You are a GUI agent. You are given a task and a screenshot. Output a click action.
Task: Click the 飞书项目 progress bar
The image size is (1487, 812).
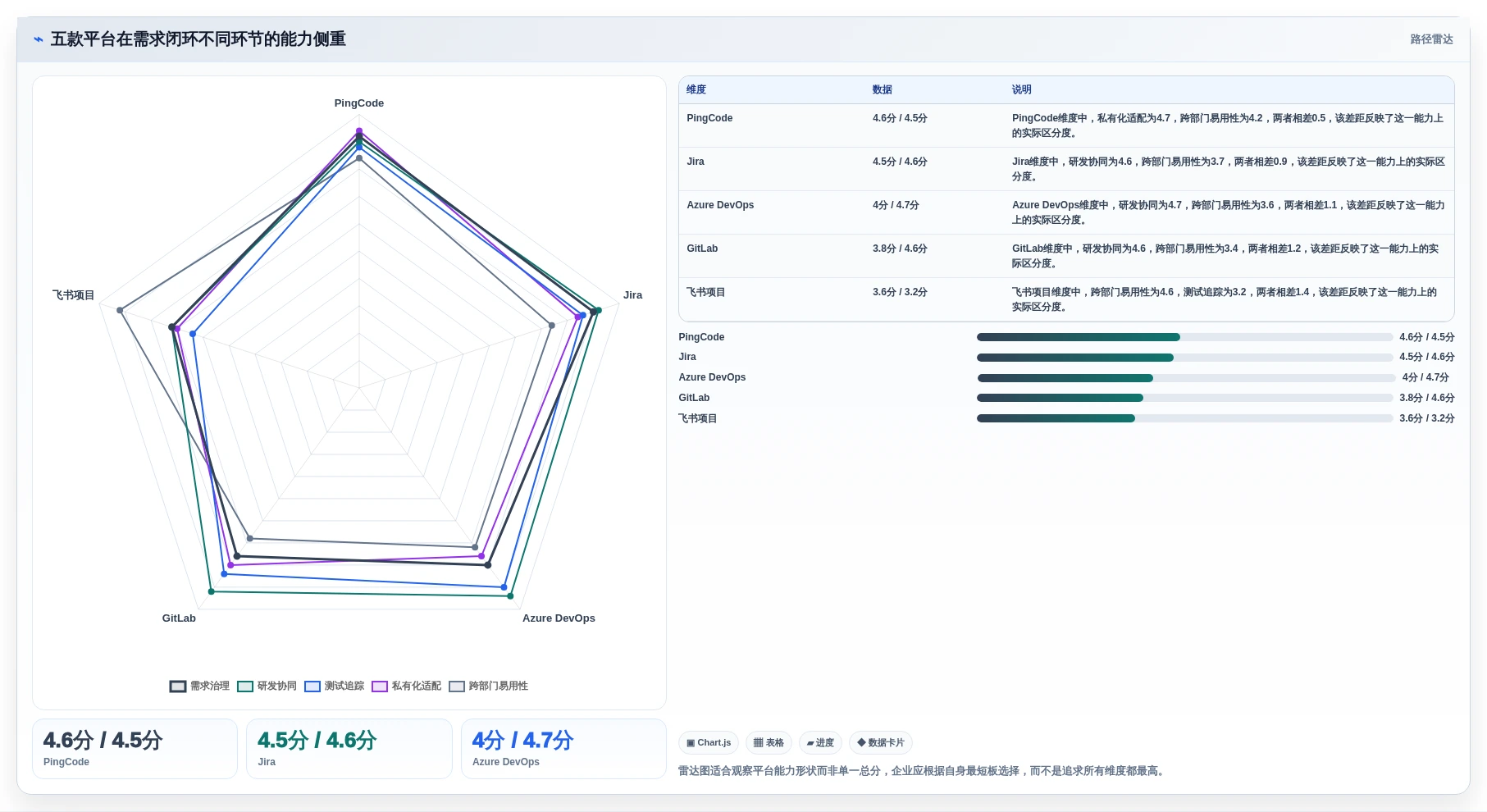click(1184, 418)
